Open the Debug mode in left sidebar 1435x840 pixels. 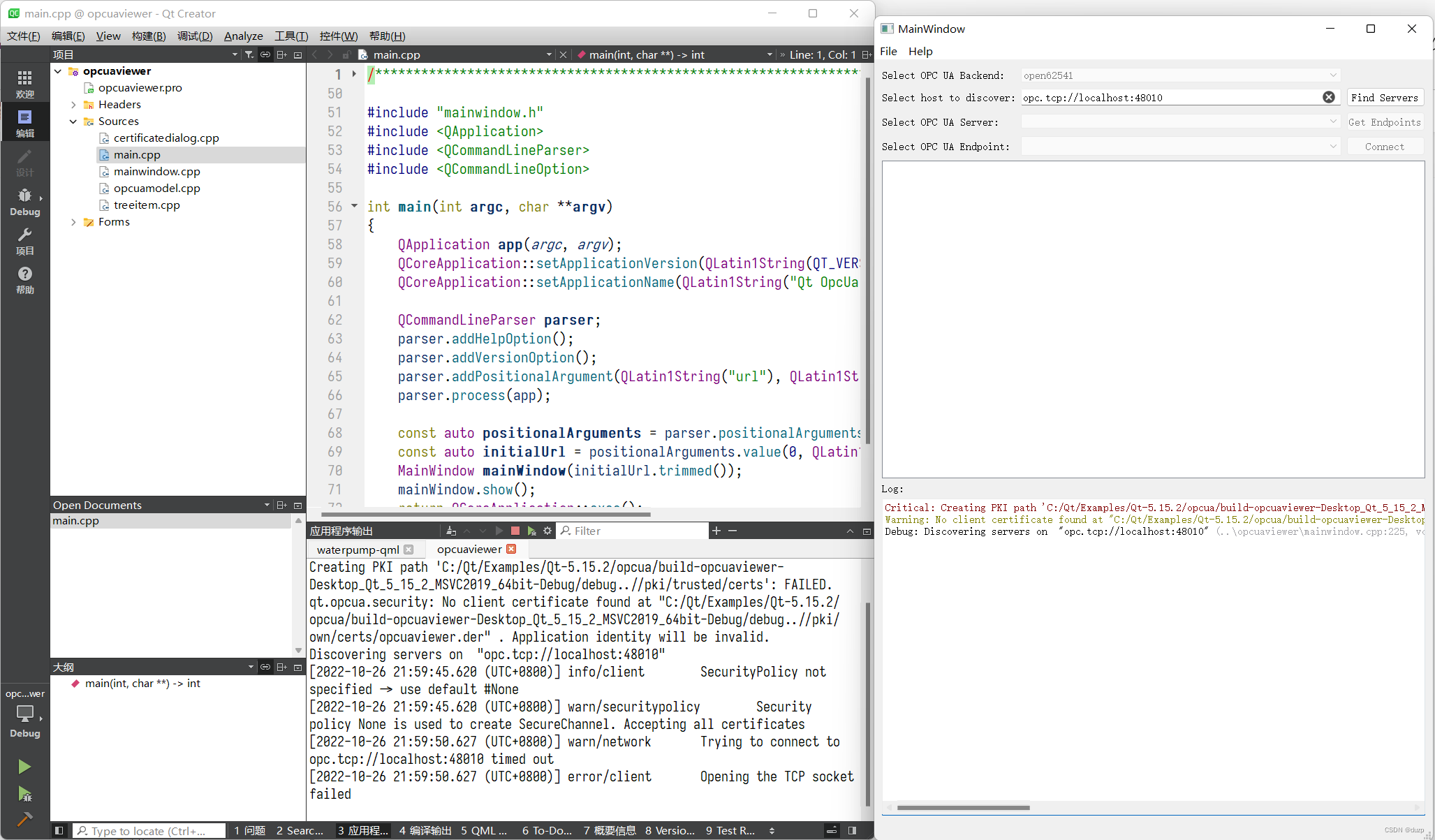pyautogui.click(x=24, y=201)
